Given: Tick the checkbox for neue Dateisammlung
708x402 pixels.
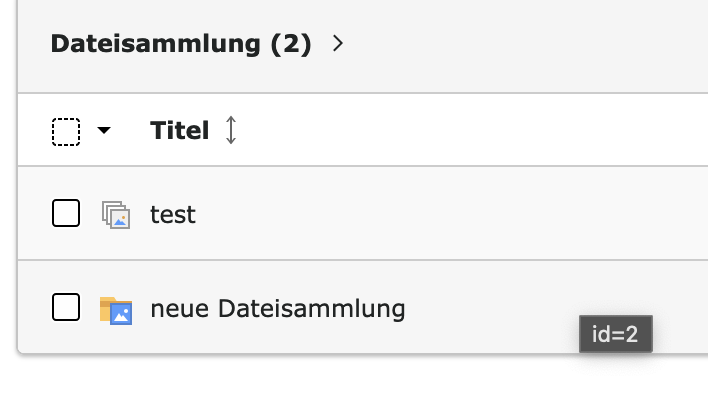Looking at the screenshot, I should 66,307.
